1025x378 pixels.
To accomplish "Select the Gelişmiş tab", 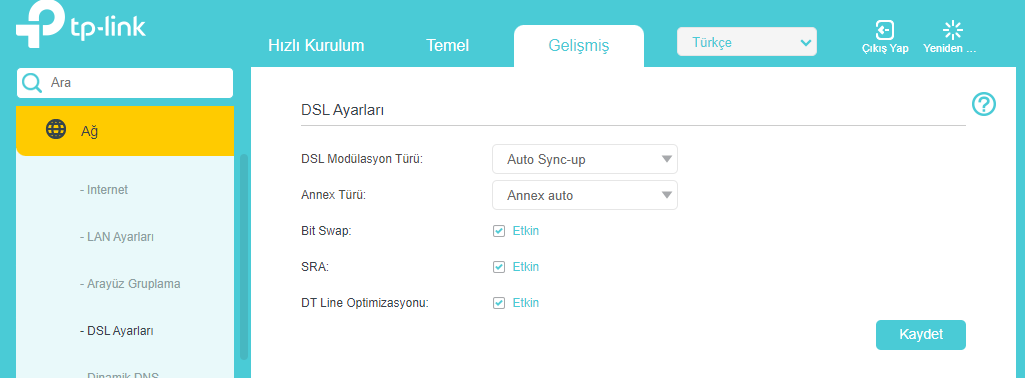I will point(579,46).
